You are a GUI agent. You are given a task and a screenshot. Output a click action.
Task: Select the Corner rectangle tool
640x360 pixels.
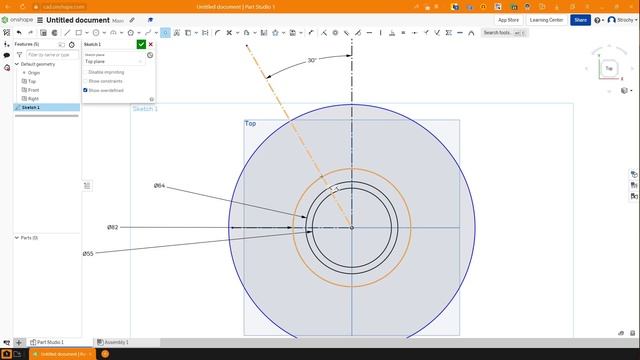(x=79, y=33)
